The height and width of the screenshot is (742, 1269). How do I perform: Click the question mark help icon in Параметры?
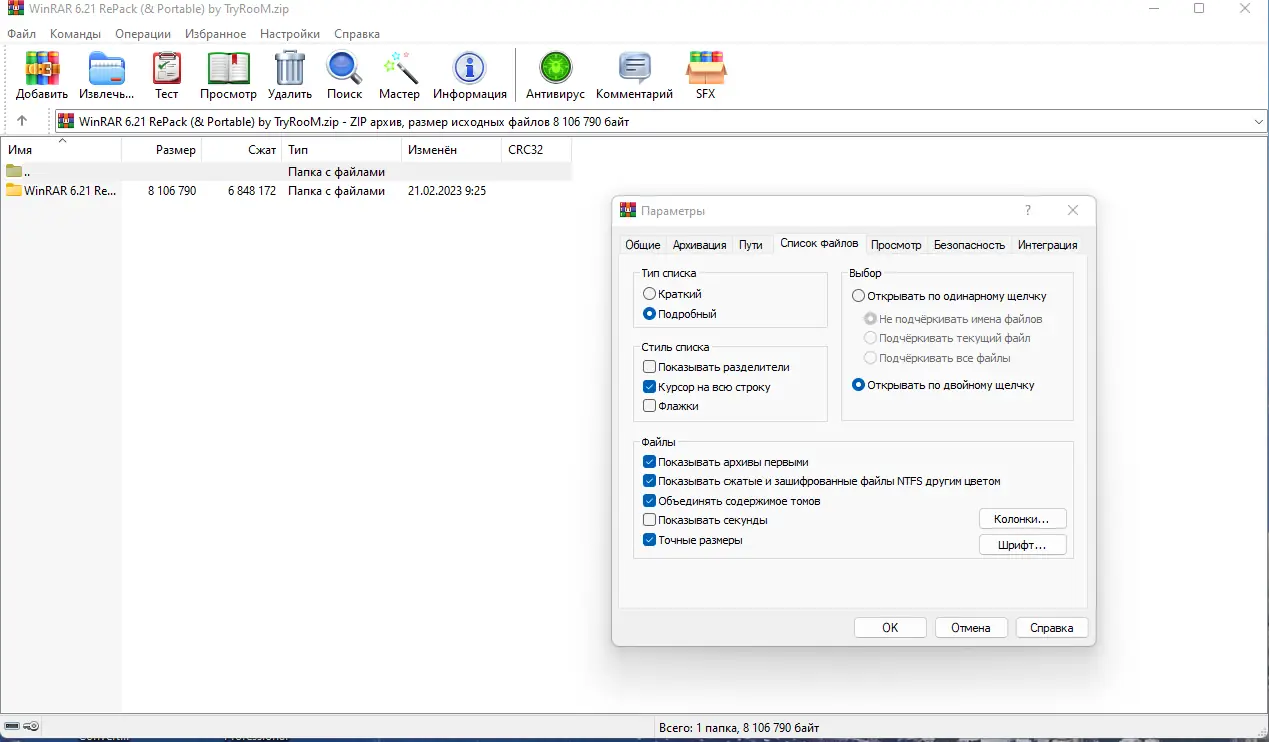(x=1028, y=210)
